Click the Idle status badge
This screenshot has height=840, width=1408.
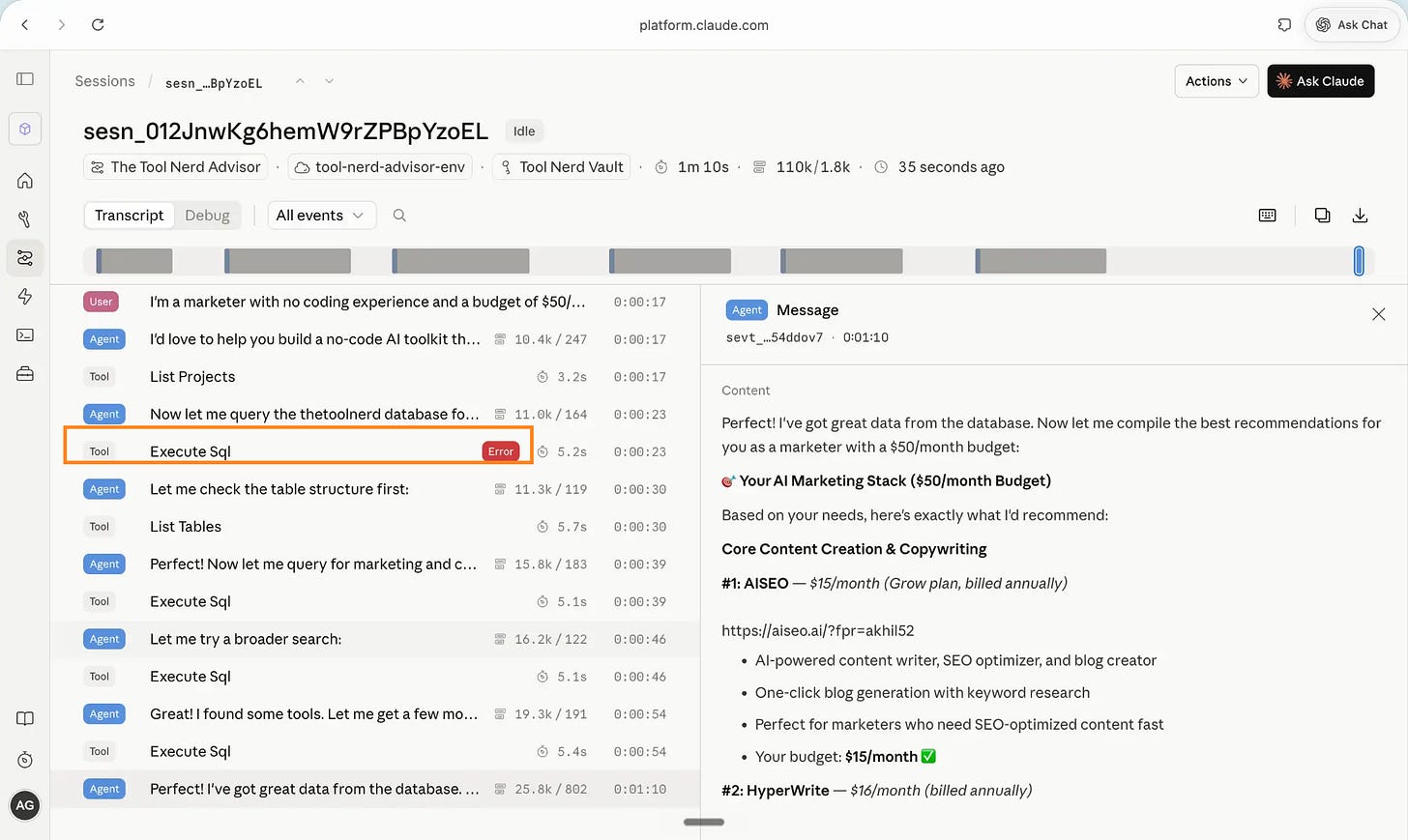[524, 131]
